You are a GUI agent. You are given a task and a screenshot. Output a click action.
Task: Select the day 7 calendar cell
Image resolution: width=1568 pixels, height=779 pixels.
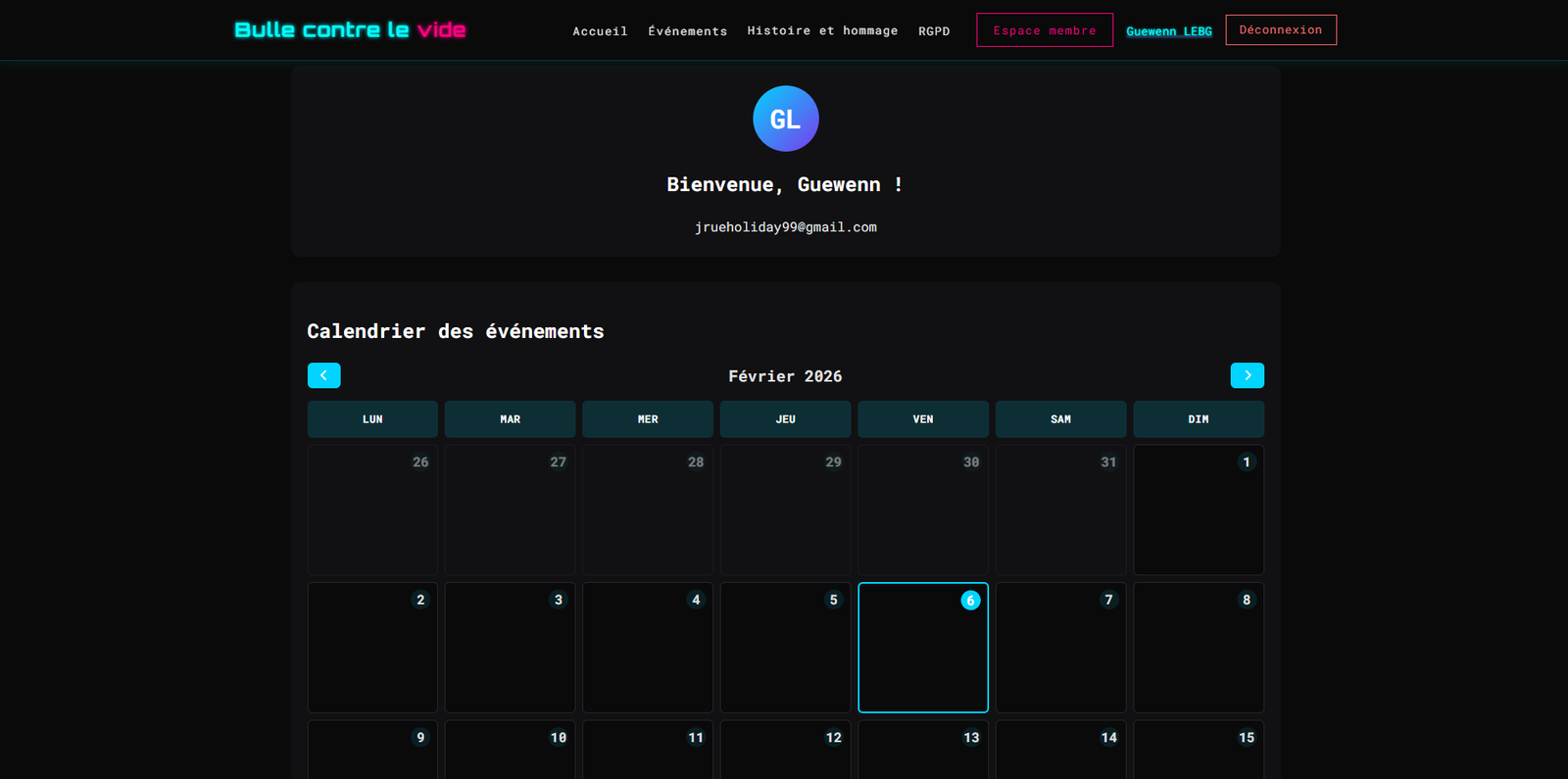coord(1060,648)
